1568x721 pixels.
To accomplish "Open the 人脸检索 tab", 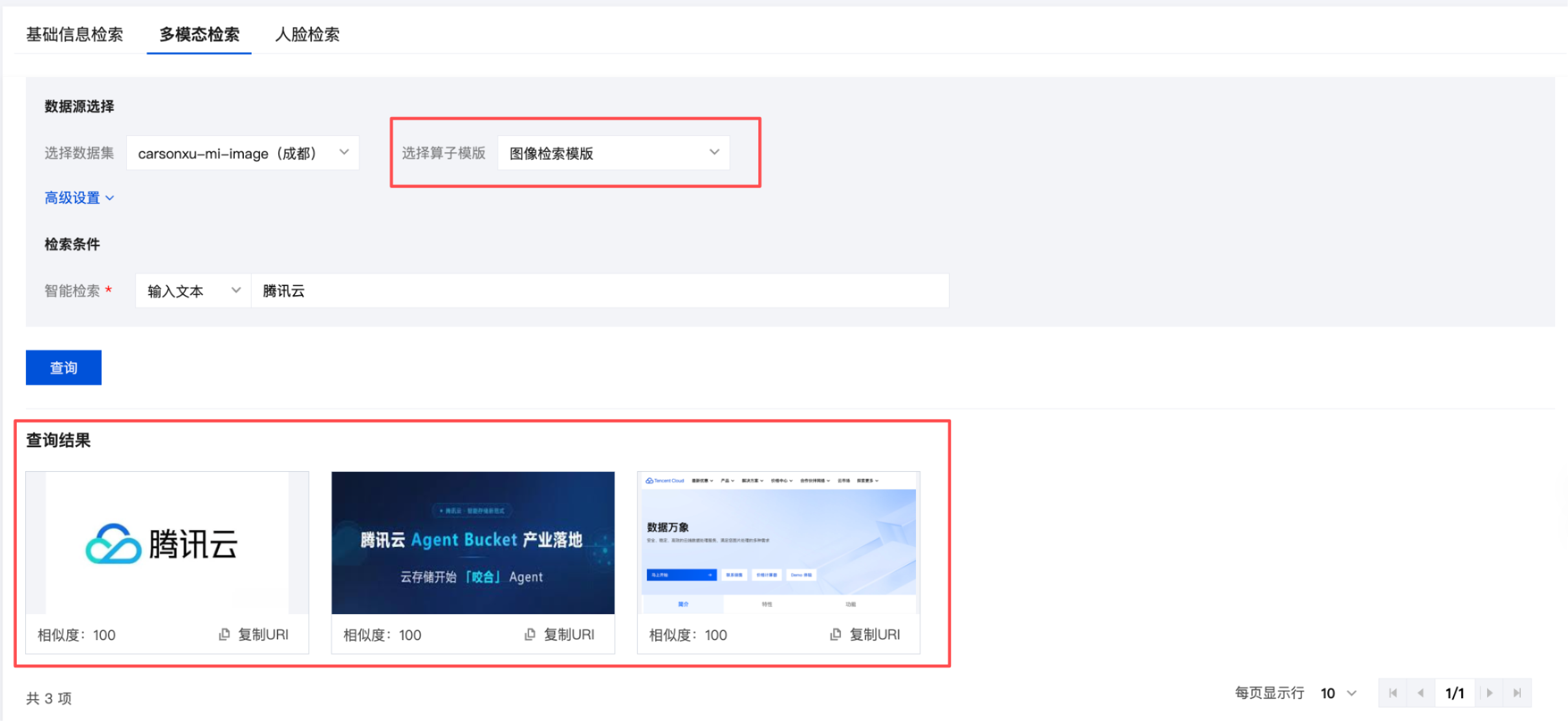I will point(307,34).
